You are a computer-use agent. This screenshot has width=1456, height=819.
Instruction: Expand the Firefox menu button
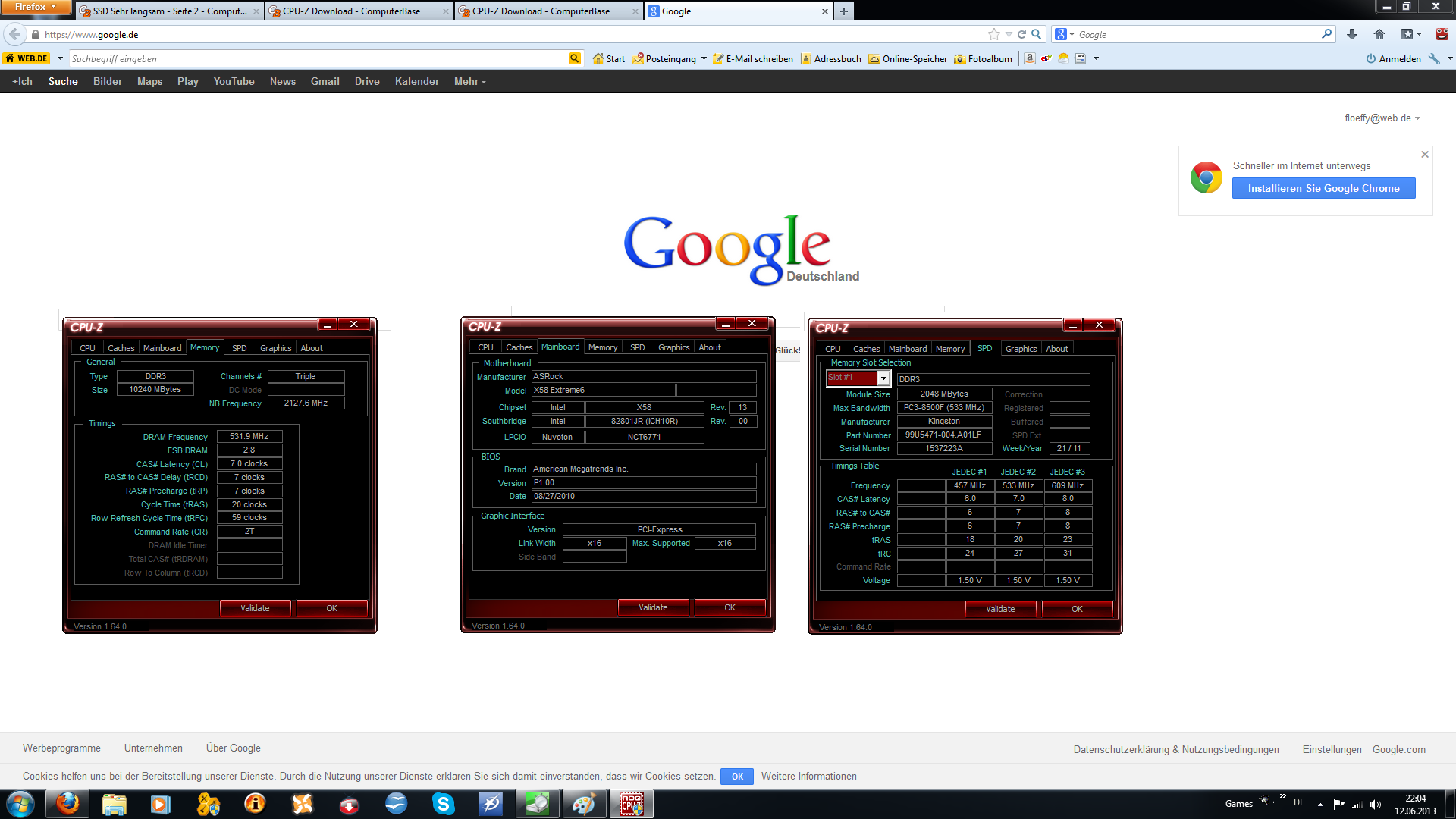click(x=36, y=7)
